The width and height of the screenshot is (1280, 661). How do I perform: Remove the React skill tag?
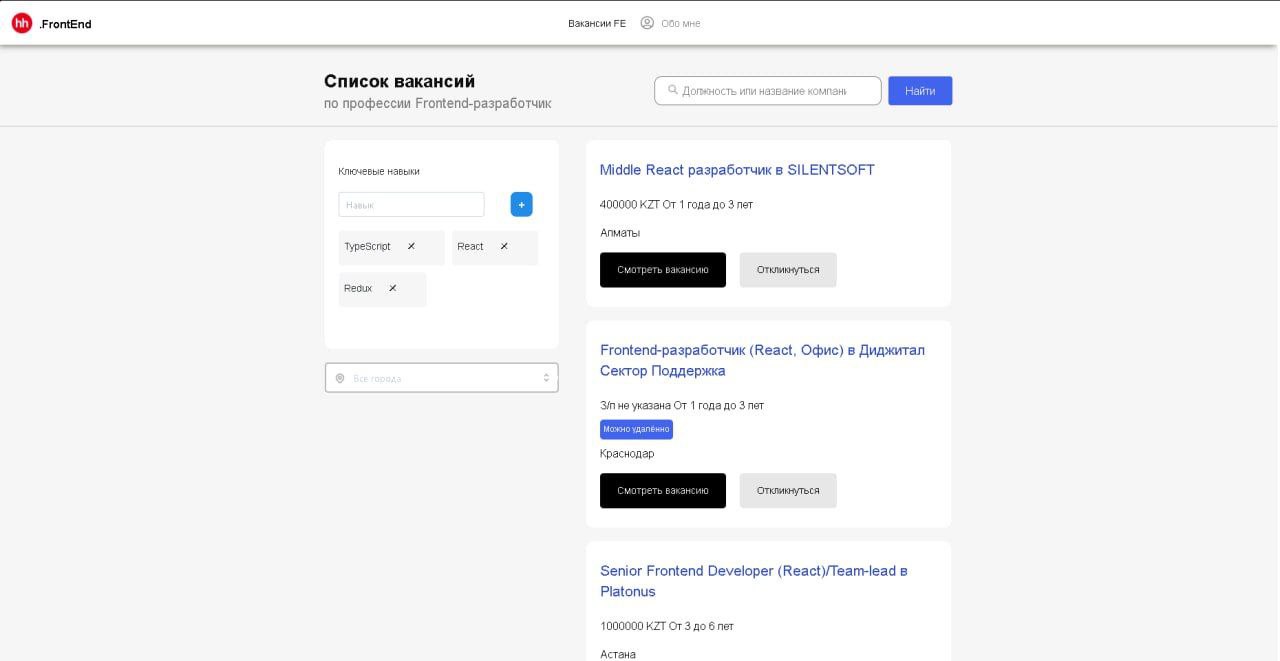pos(504,246)
